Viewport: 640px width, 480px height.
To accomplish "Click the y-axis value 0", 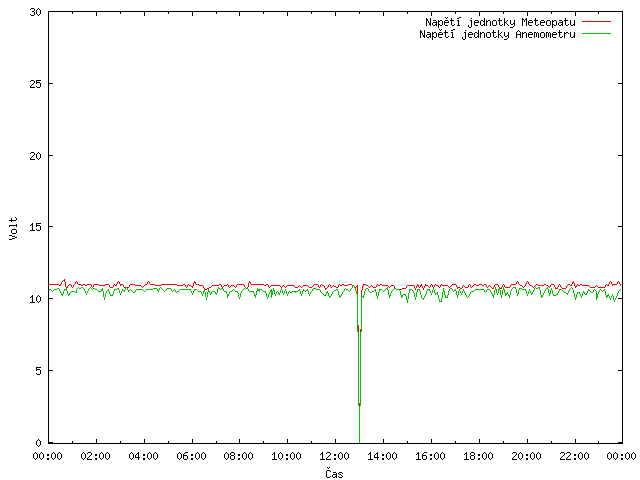I will [38, 443].
